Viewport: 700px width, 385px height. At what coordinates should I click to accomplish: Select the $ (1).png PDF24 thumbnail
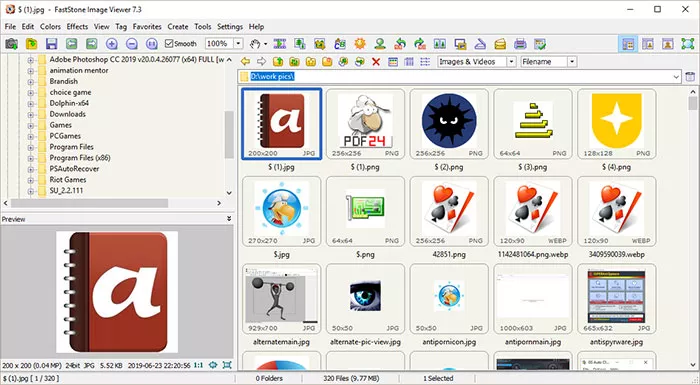click(x=365, y=124)
